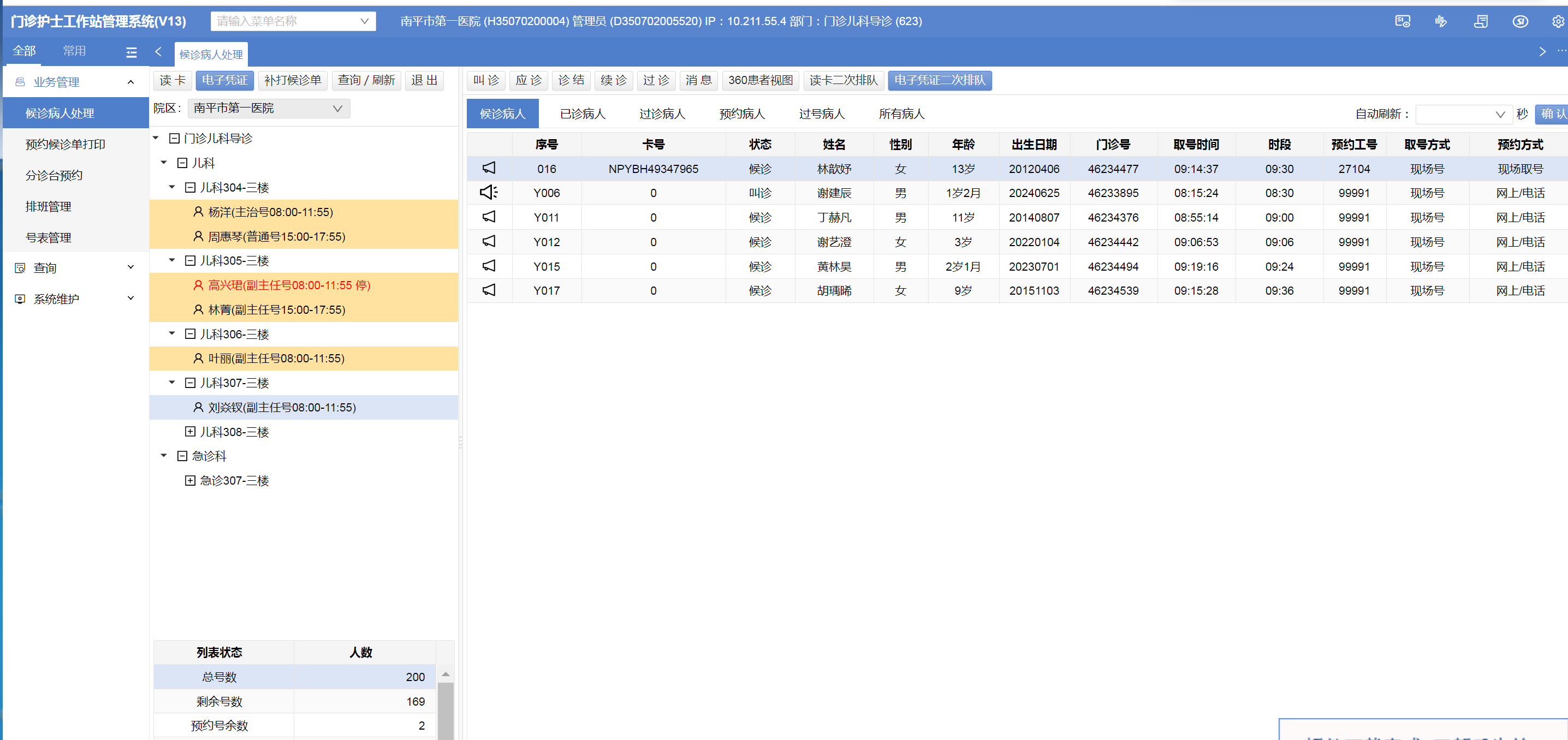The height and width of the screenshot is (740, 1568).
Task: Switch to the 已诊病人 tab
Action: pos(582,114)
